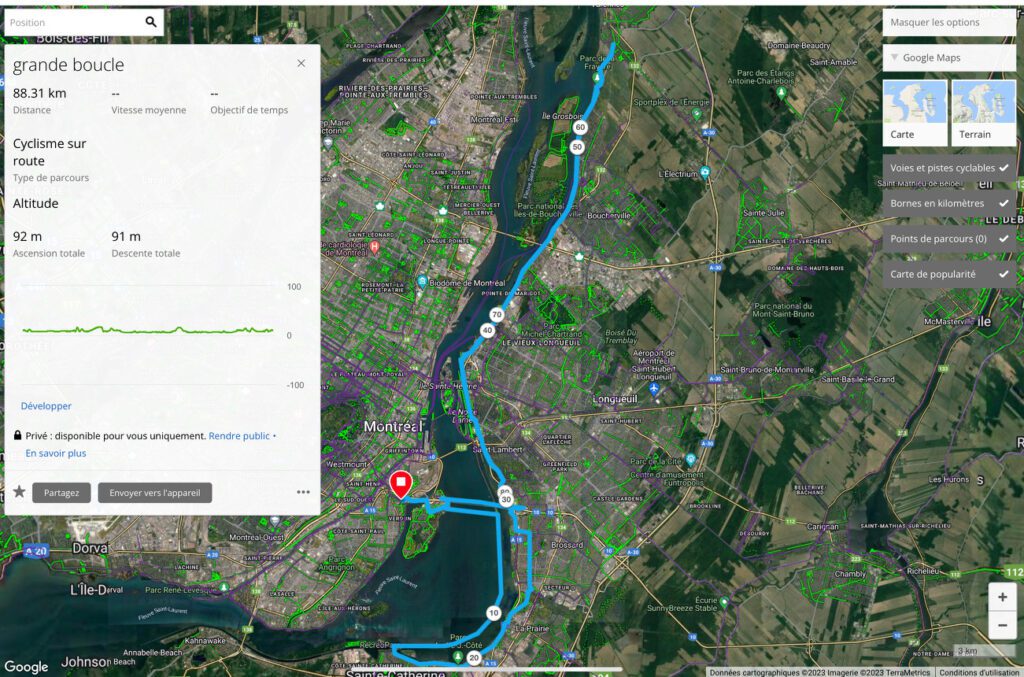1024x677 pixels.
Task: Toggle Voies et pistes cyclables option
Action: pos(949,168)
